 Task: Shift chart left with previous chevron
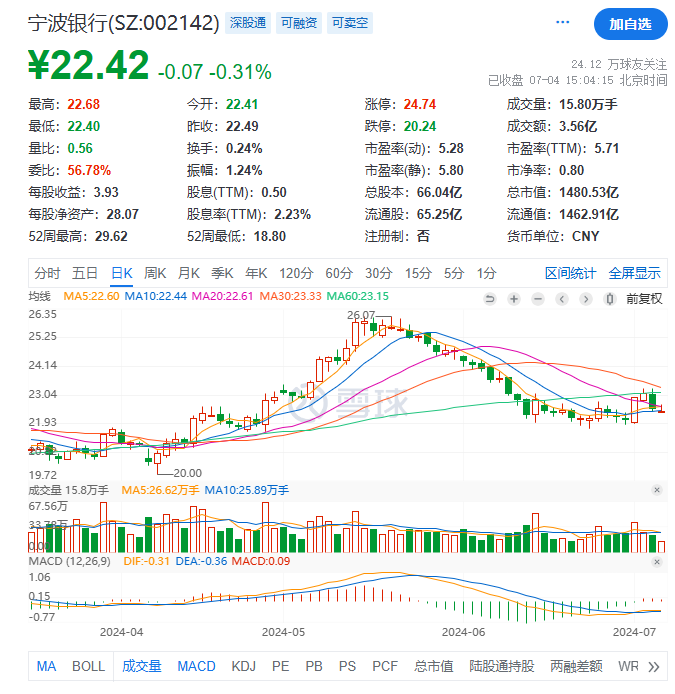tap(562, 299)
